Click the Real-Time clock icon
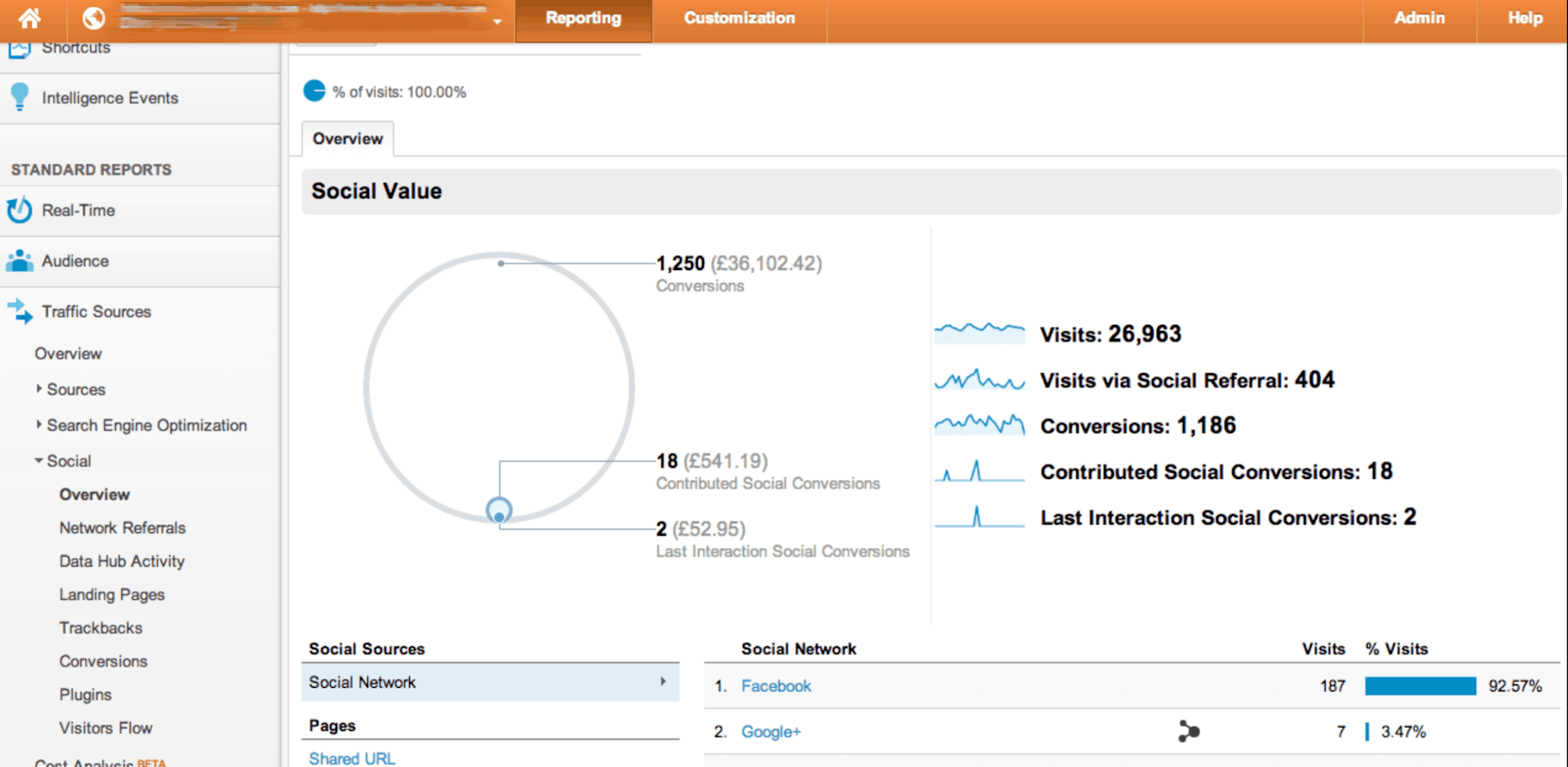Viewport: 1568px width, 767px height. pos(19,210)
